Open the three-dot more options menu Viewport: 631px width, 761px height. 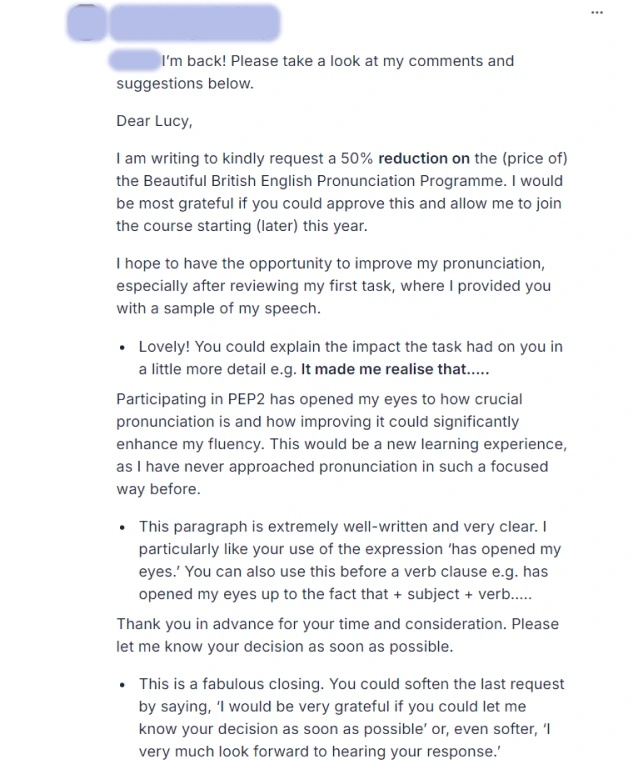[x=597, y=12]
